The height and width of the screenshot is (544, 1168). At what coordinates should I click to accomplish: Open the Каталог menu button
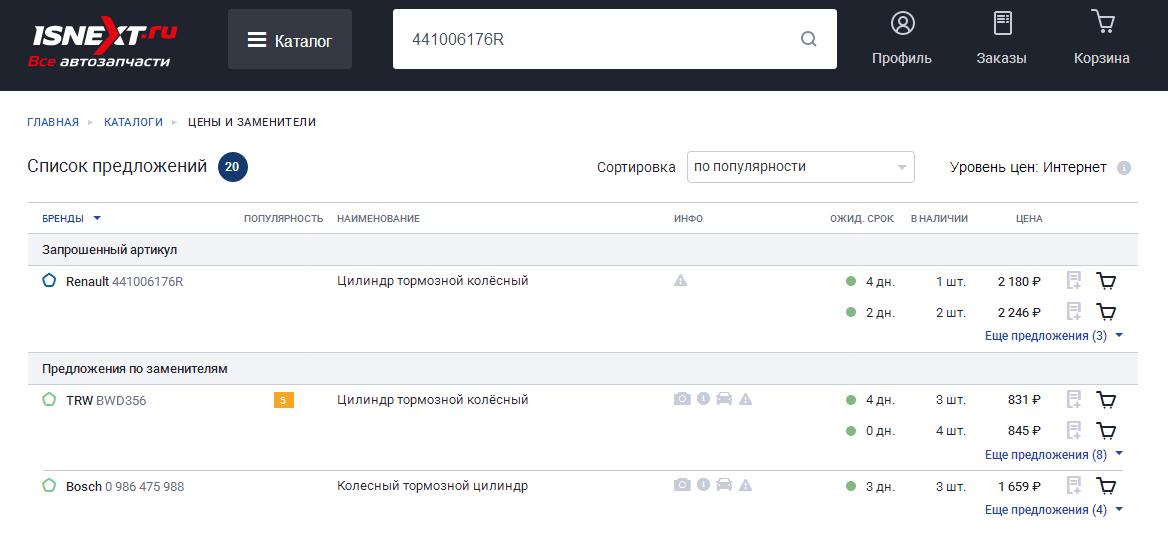(290, 39)
